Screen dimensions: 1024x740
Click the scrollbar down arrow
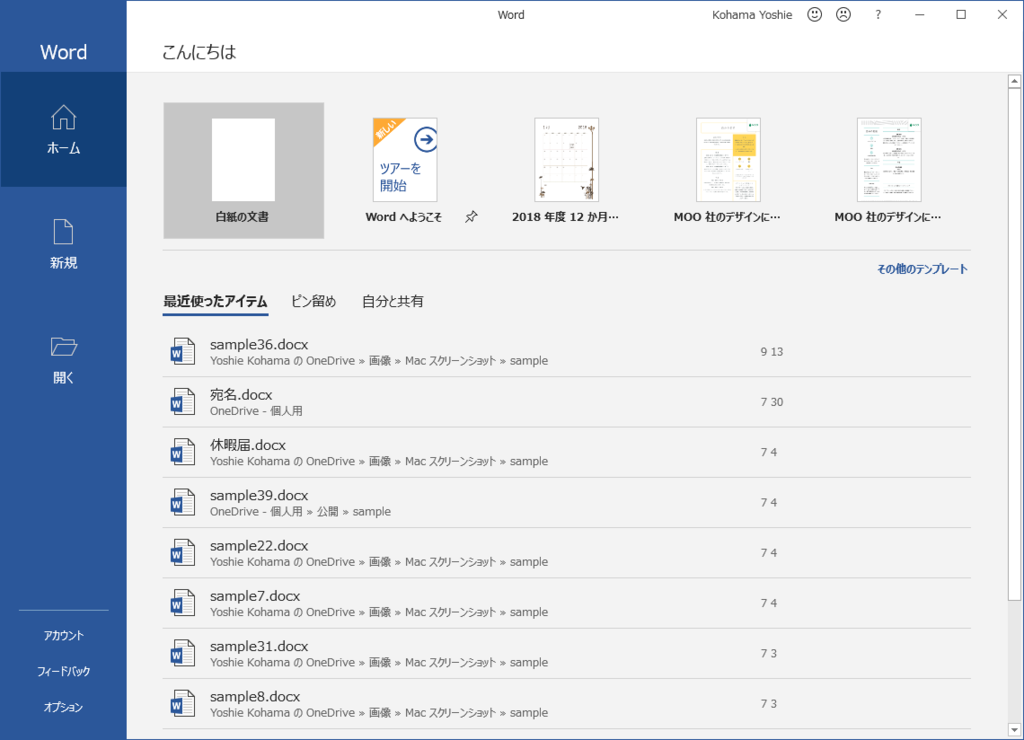click(x=1014, y=730)
